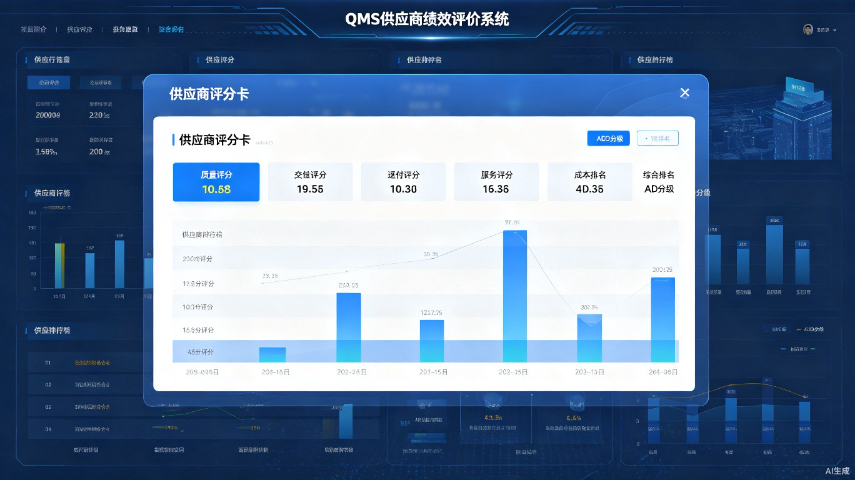Select the 成本排名 score card

589,182
